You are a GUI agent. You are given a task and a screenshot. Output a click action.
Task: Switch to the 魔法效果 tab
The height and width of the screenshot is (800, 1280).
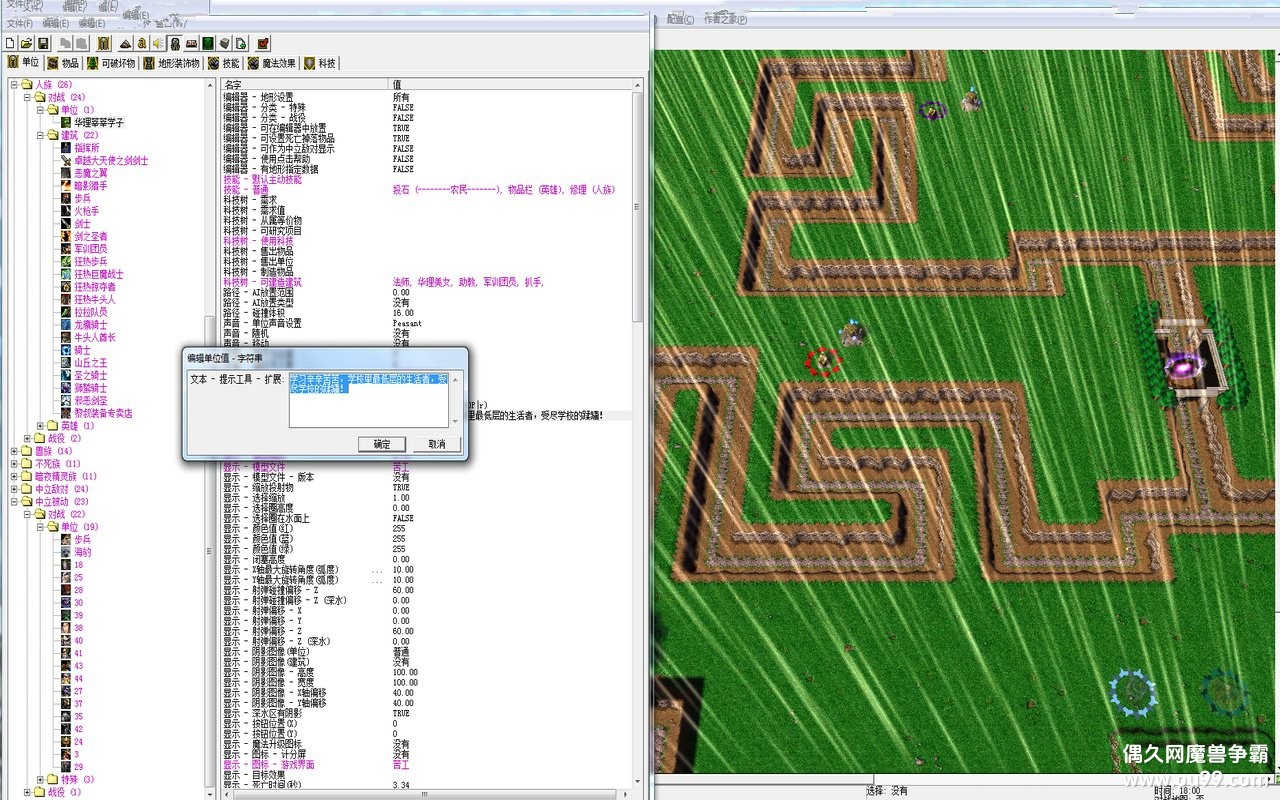[272, 63]
